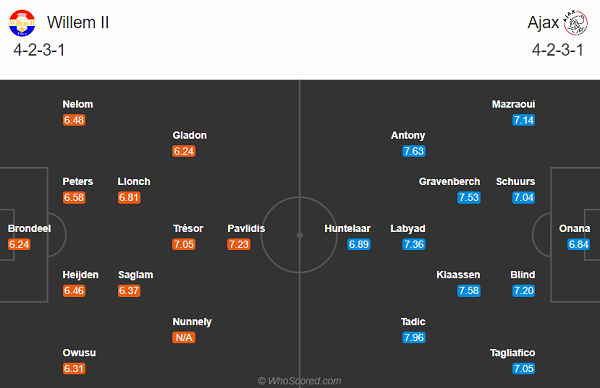Select player name Huntelaar
The height and width of the screenshot is (388, 600).
(x=347, y=228)
